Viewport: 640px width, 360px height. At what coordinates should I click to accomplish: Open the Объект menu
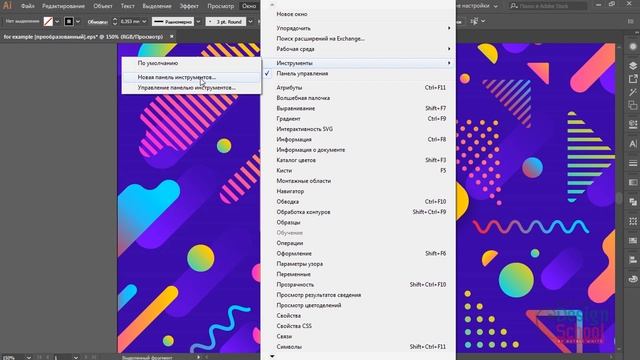click(x=102, y=6)
